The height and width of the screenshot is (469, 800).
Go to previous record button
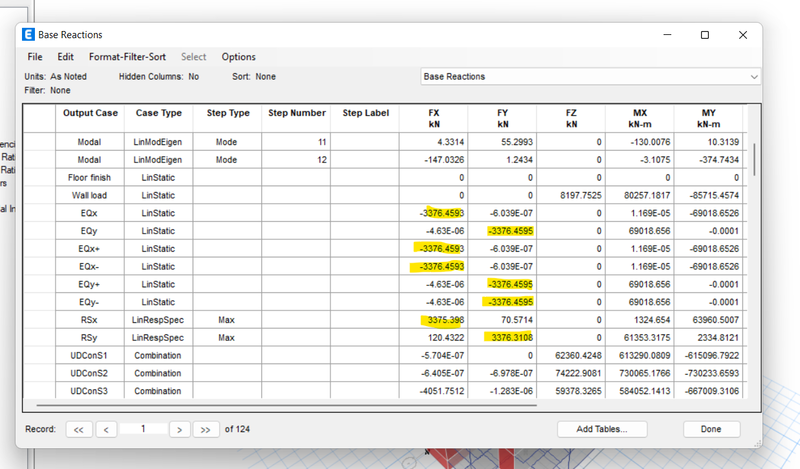click(106, 430)
